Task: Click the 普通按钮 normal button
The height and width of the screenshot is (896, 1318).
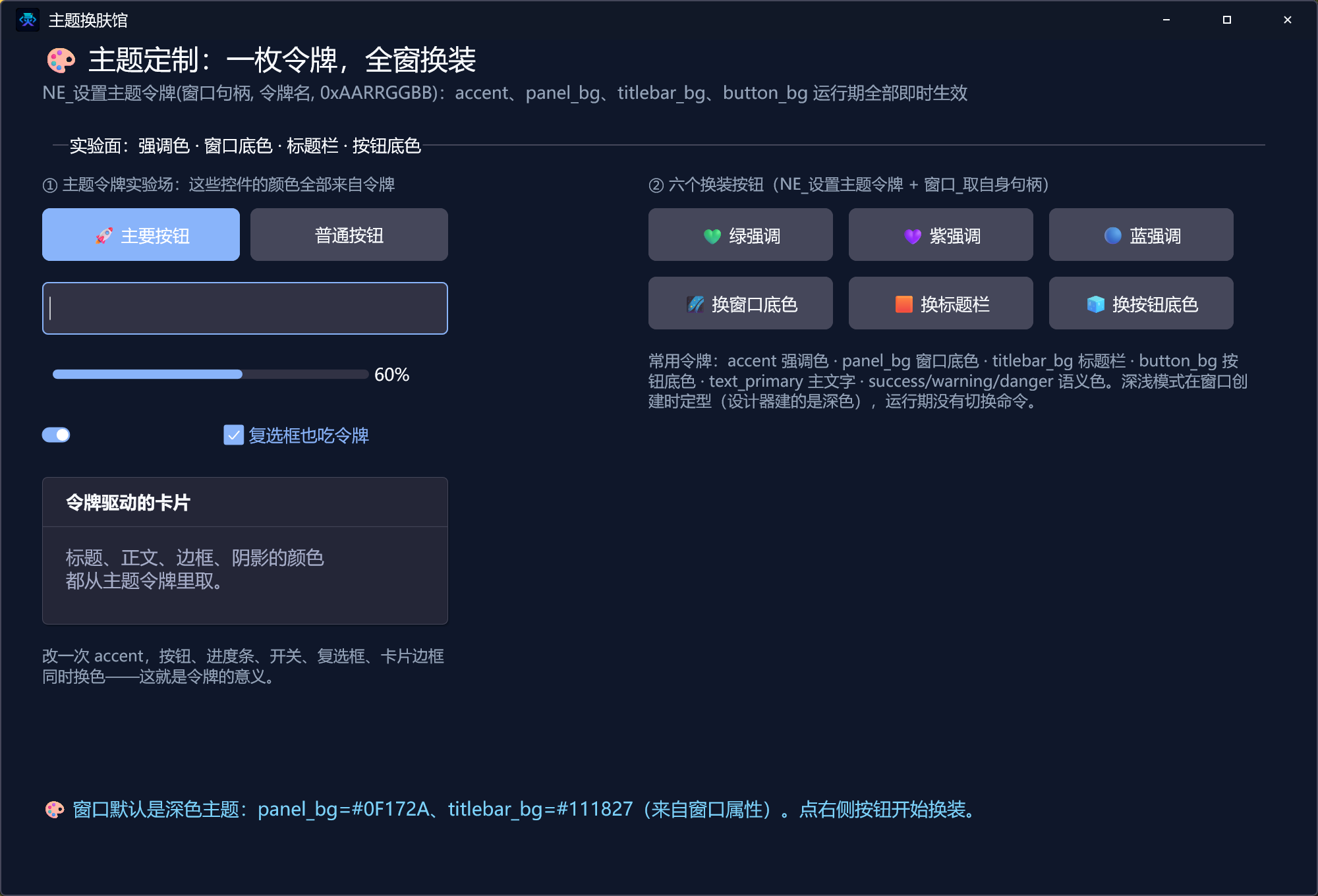Action: click(x=349, y=235)
